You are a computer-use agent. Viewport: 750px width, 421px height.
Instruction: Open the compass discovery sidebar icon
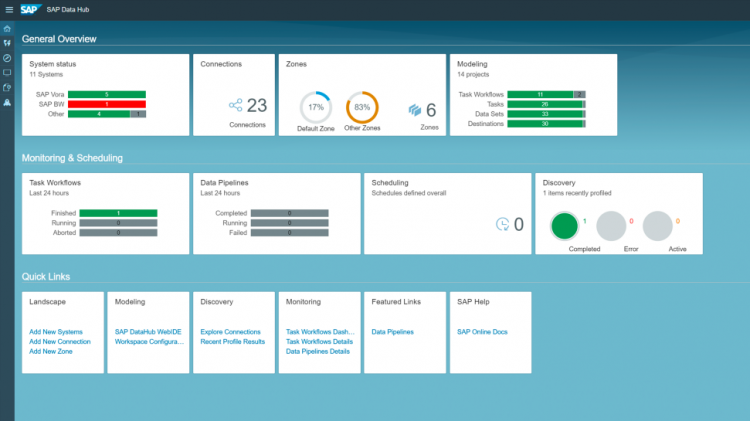pos(7,58)
